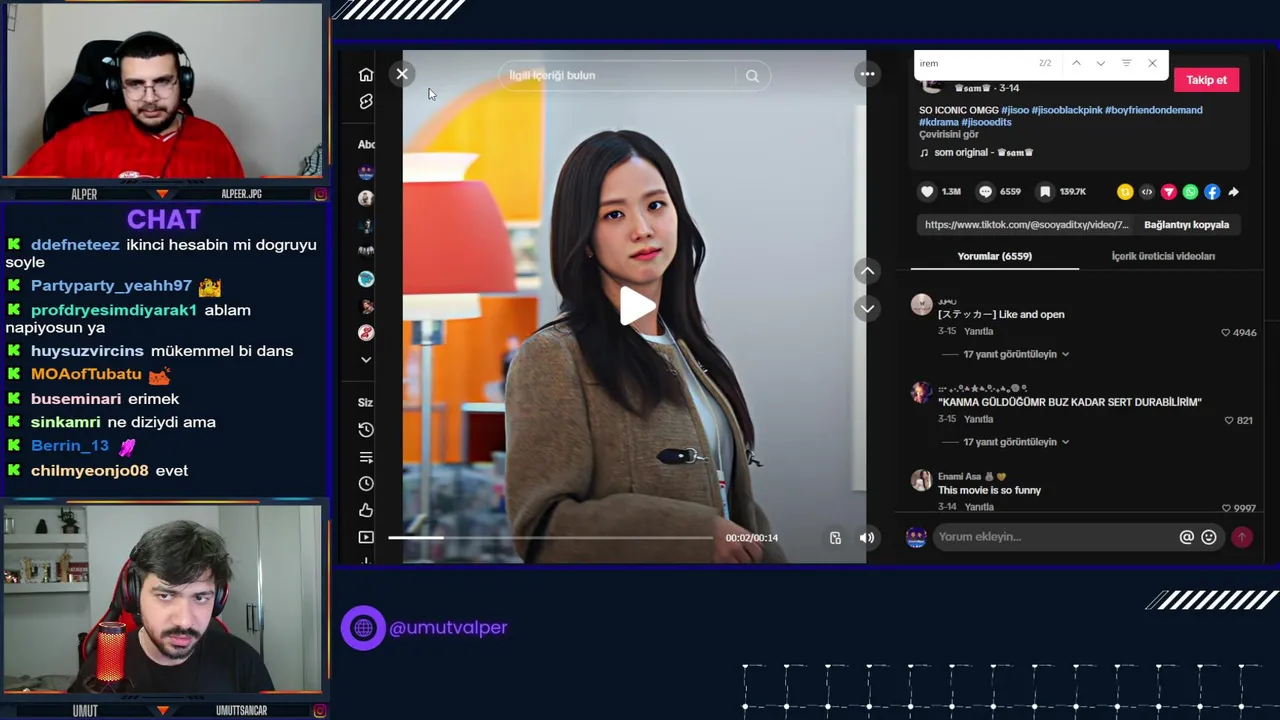Image resolution: width=1280 pixels, height=720 pixels.
Task: Click 'chilmyeonjo08' username in stream chat
Action: pyautogui.click(x=89, y=470)
